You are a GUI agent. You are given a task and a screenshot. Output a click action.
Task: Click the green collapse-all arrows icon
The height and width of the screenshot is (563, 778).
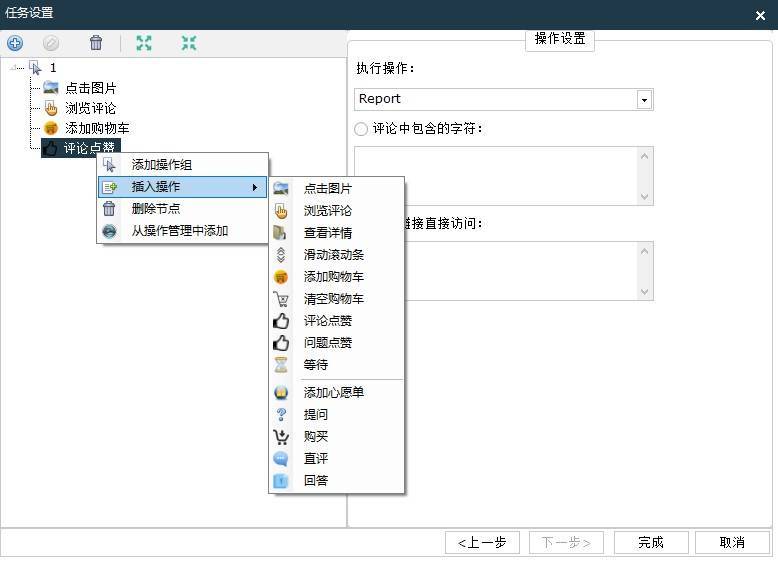(189, 43)
